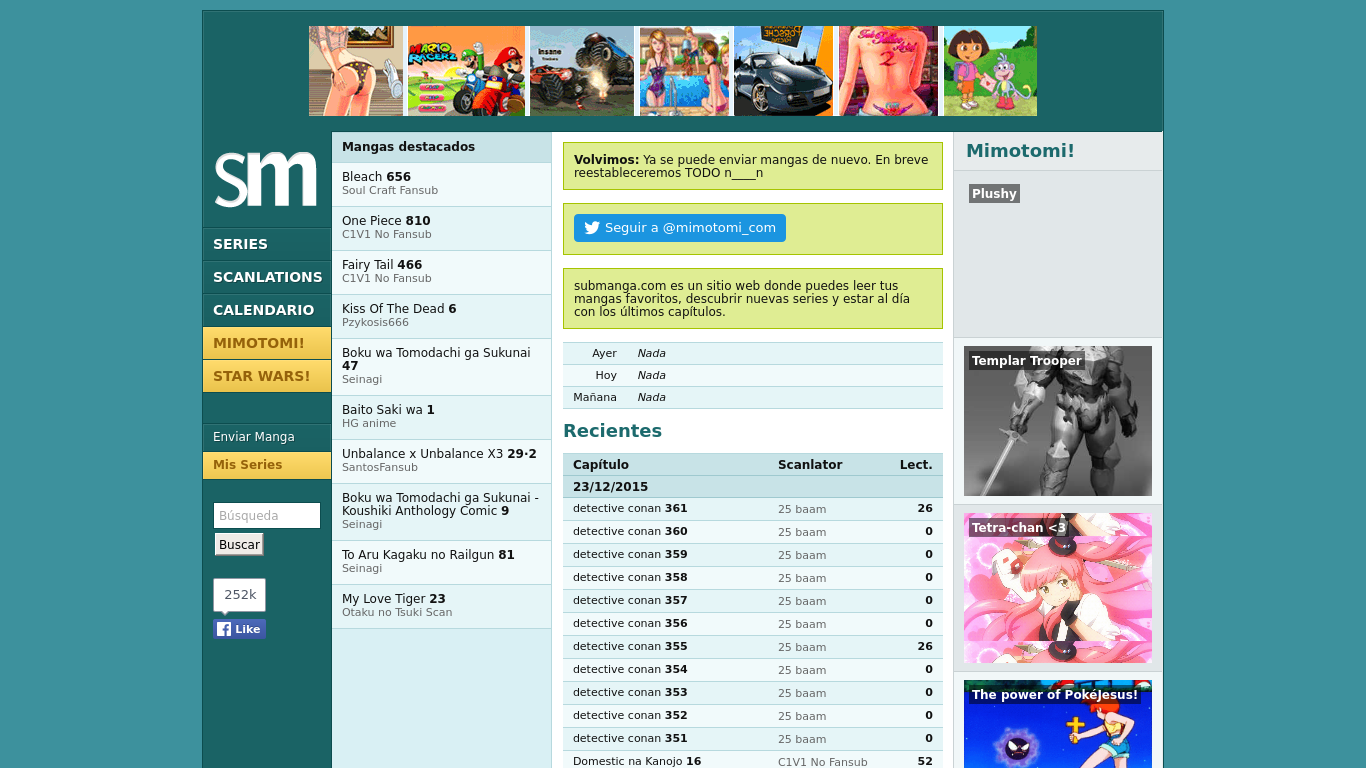Click the Lect. column header

point(916,465)
